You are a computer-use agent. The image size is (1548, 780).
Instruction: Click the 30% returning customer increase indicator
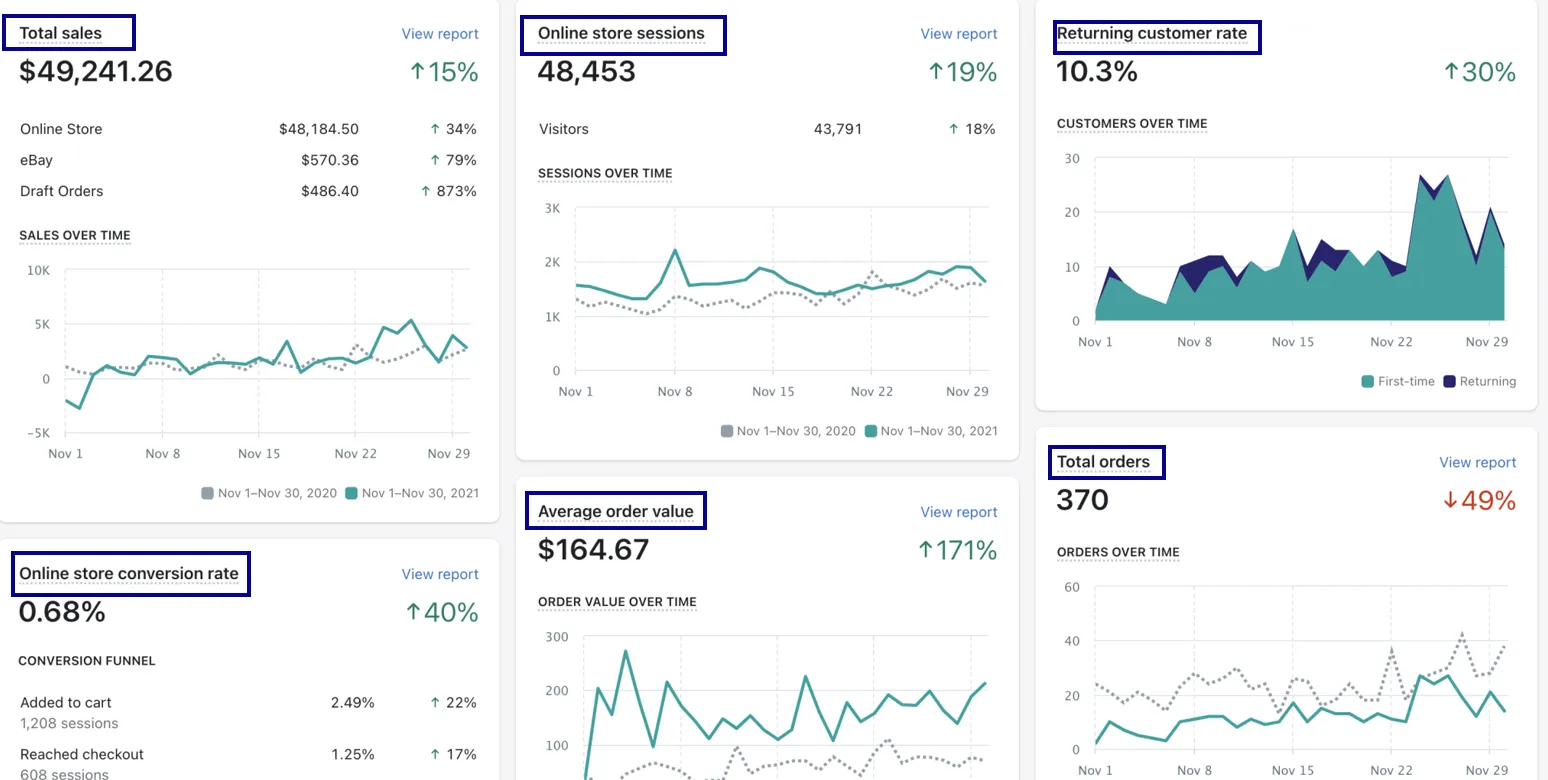pos(1480,72)
